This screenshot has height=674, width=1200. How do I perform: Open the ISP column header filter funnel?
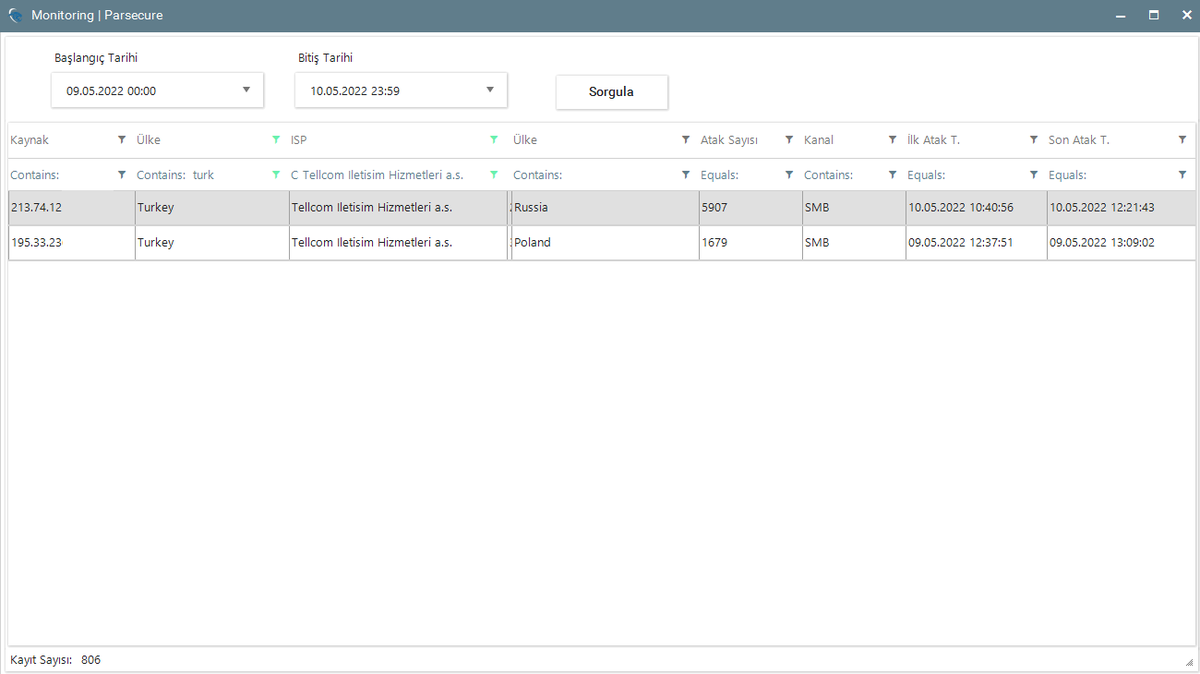[x=494, y=140]
